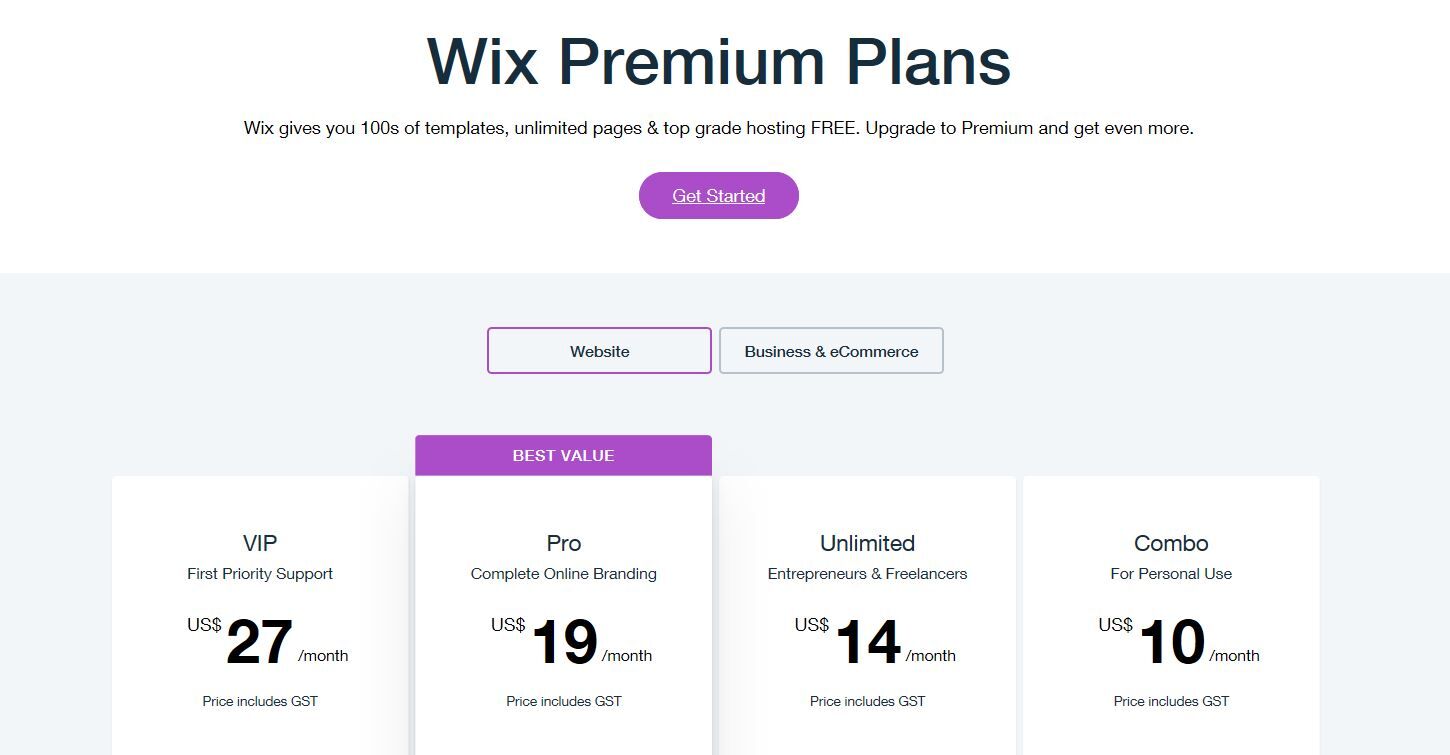Click the templates and hosting description text
The width and height of the screenshot is (1450, 755).
[x=718, y=128]
